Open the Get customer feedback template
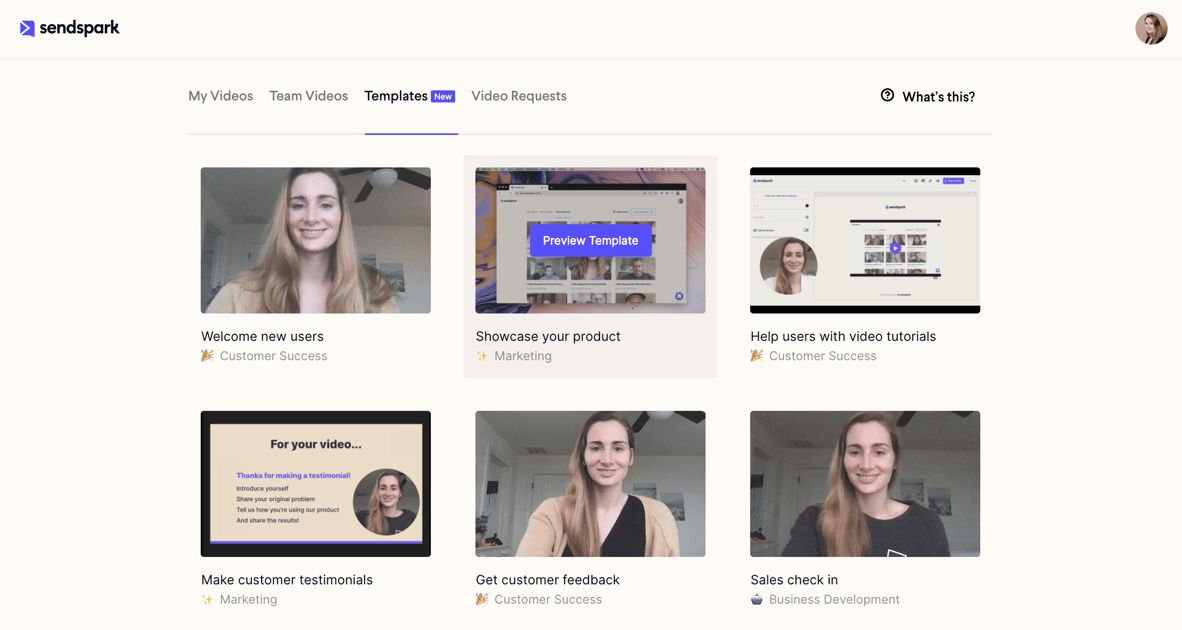Image resolution: width=1182 pixels, height=630 pixels. click(x=590, y=483)
